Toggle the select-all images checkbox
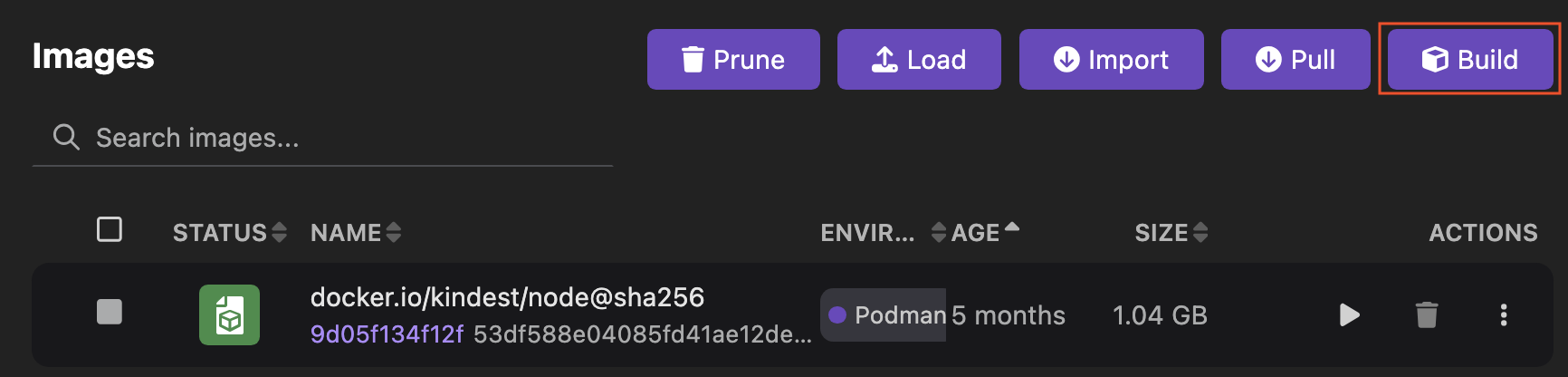This screenshot has height=377, width=1568. (x=110, y=229)
